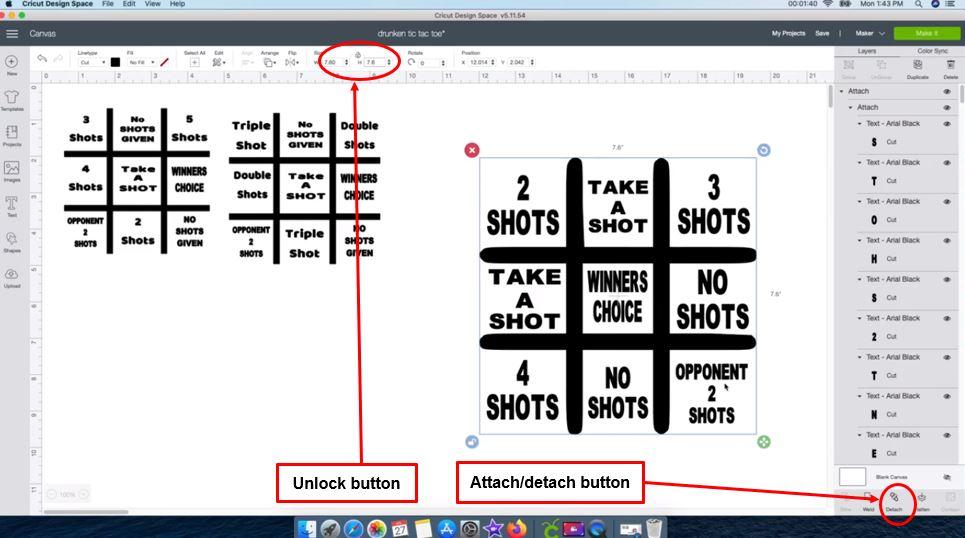Open the View menu
The height and width of the screenshot is (538, 965).
[153, 4]
